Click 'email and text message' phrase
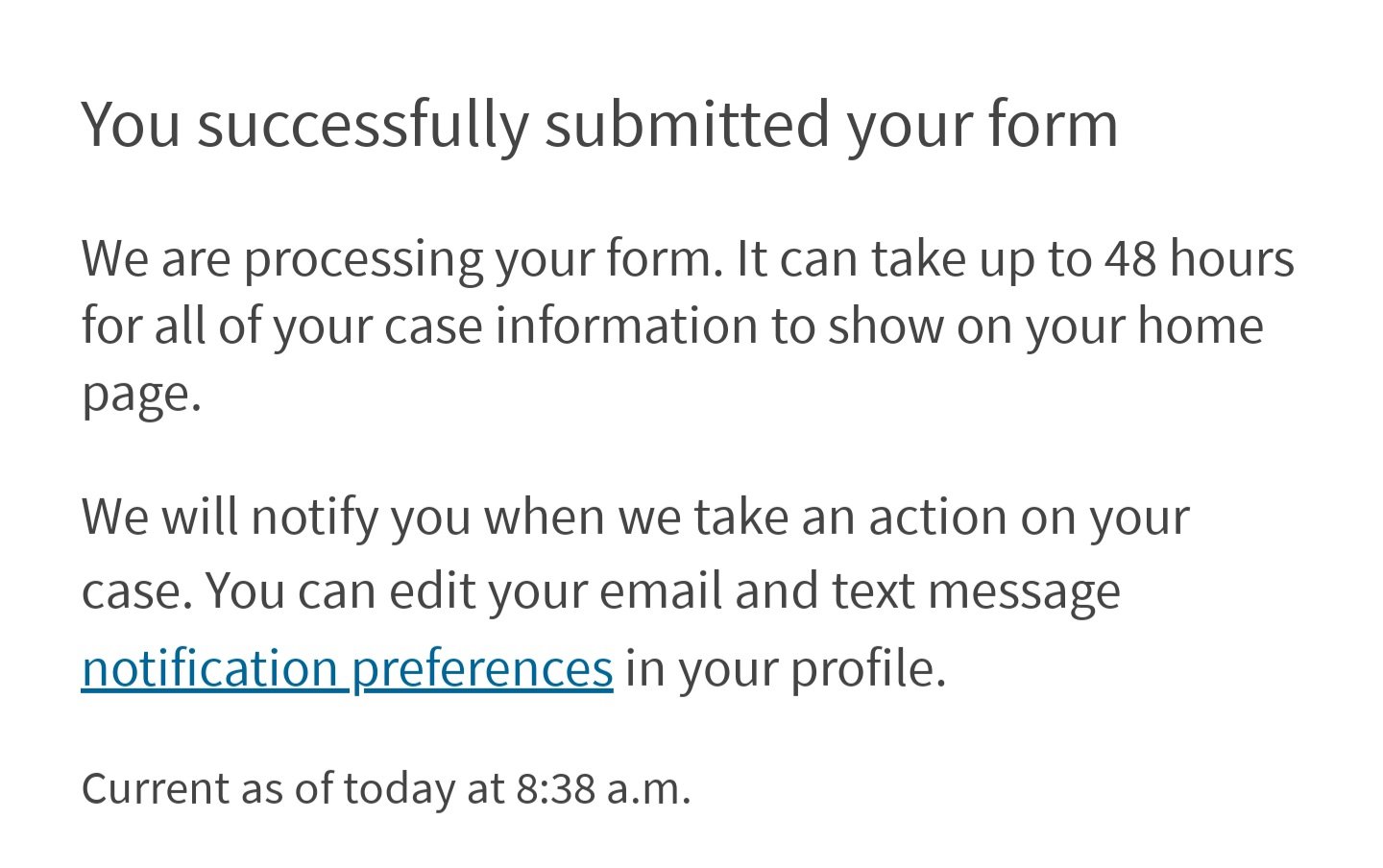The image size is (1383, 868). [860, 592]
